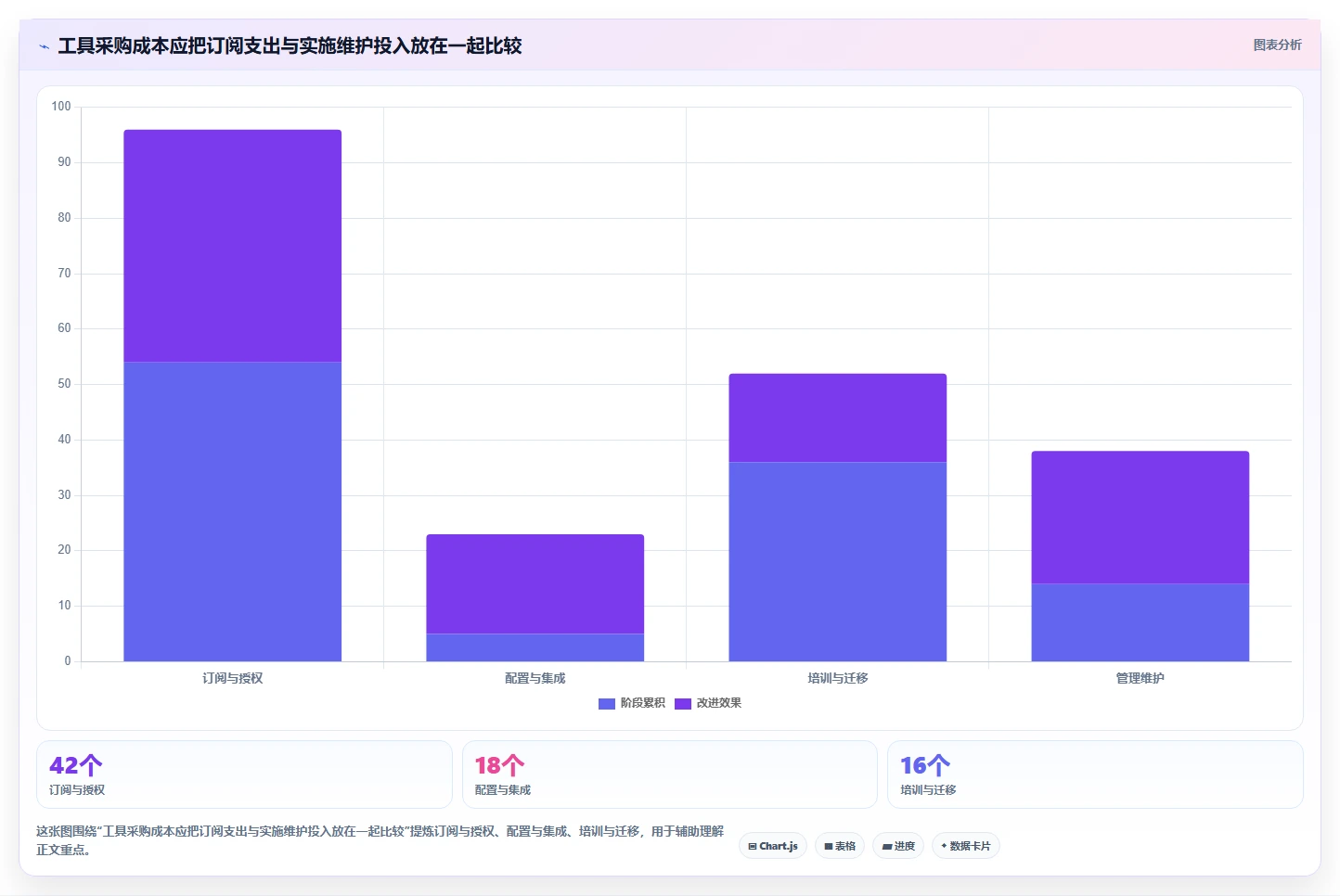Toggle the 改进效果 legend swatch
Viewport: 1340px width, 896px height.
pyautogui.click(x=683, y=704)
